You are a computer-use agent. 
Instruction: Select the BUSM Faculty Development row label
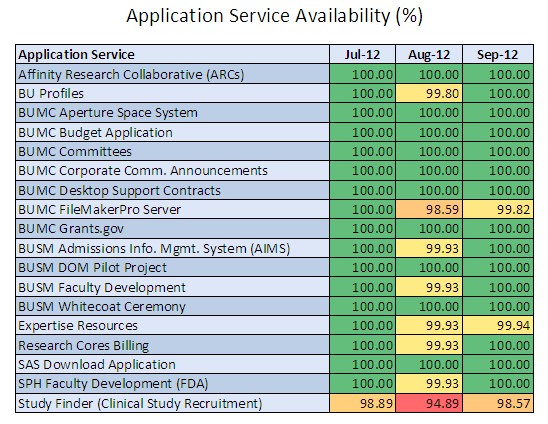pyautogui.click(x=172, y=287)
